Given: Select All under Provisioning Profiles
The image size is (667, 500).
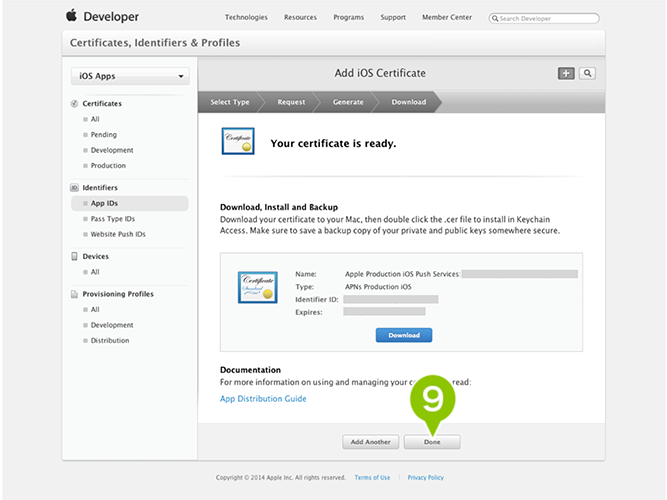Looking at the screenshot, I should pos(95,309).
